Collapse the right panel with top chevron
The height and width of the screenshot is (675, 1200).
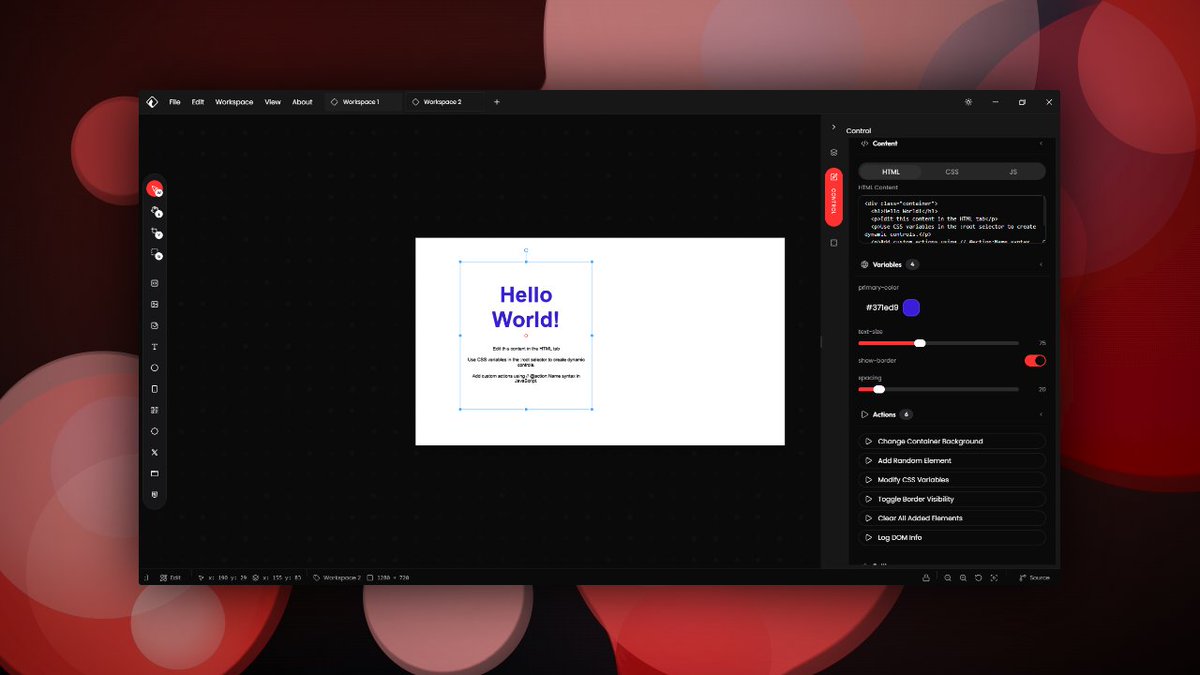[x=834, y=127]
